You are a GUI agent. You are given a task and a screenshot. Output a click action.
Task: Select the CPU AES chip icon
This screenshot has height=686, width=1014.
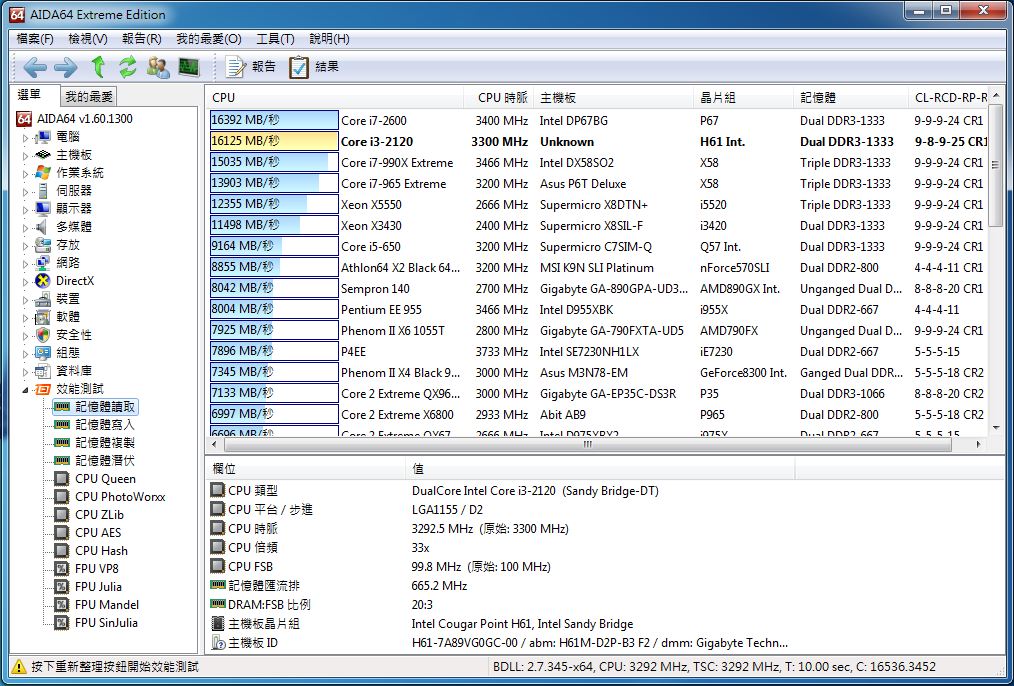pos(61,533)
